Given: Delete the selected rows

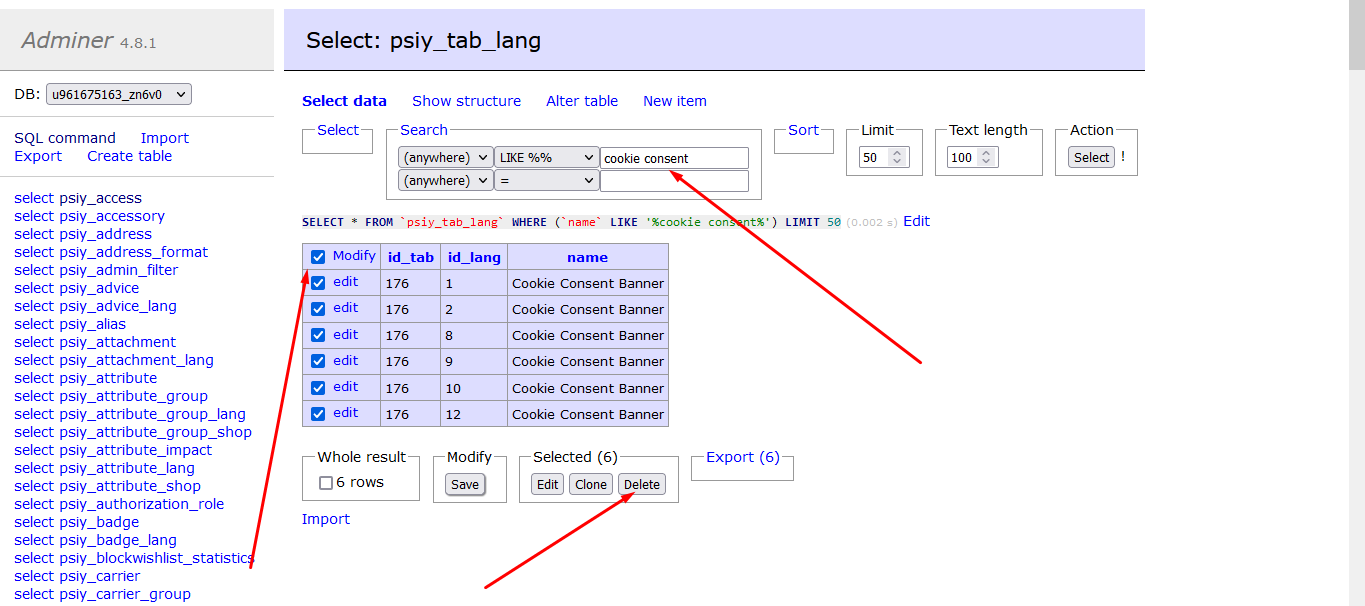Looking at the screenshot, I should point(642,485).
